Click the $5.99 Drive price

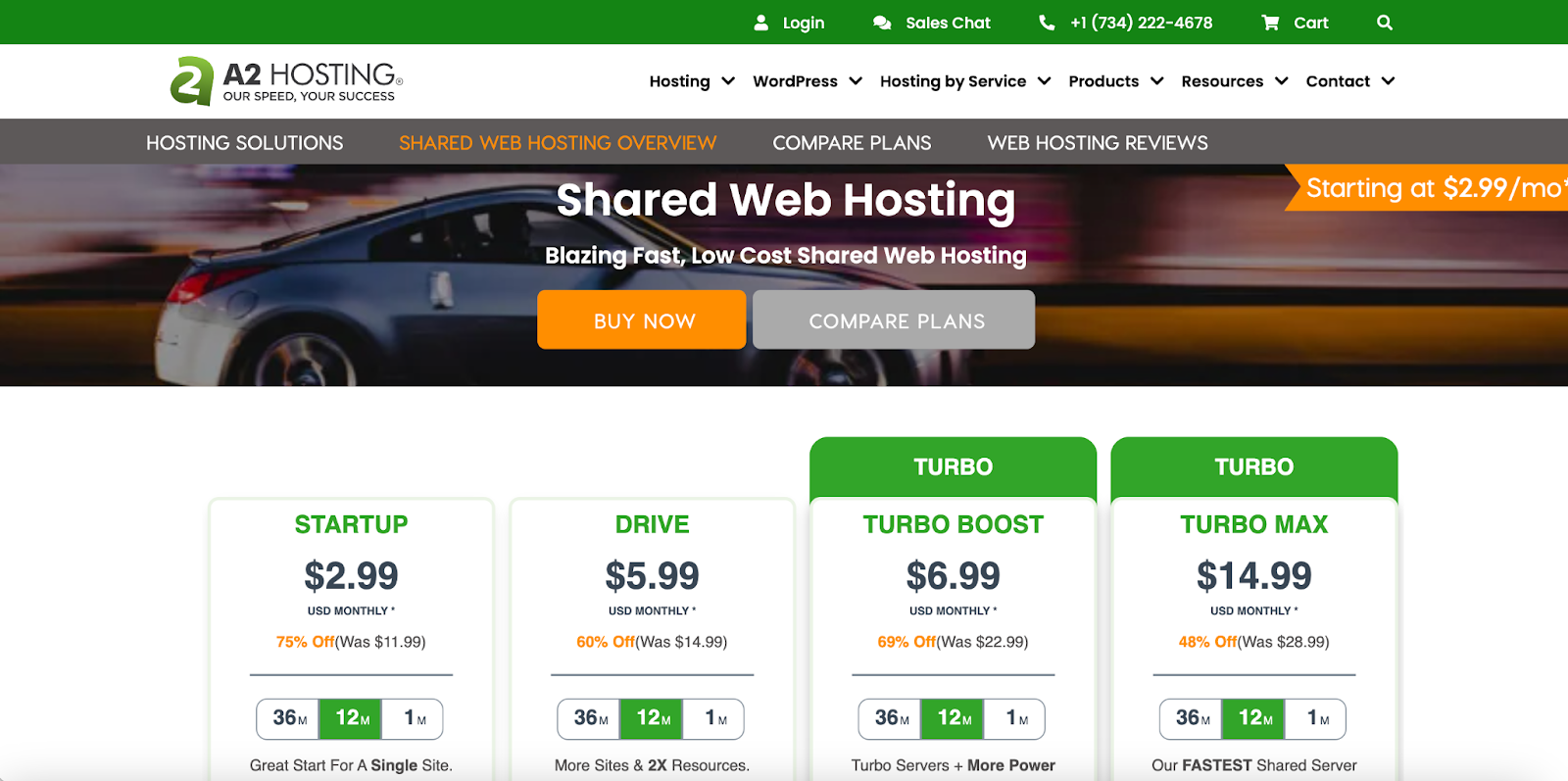click(652, 576)
